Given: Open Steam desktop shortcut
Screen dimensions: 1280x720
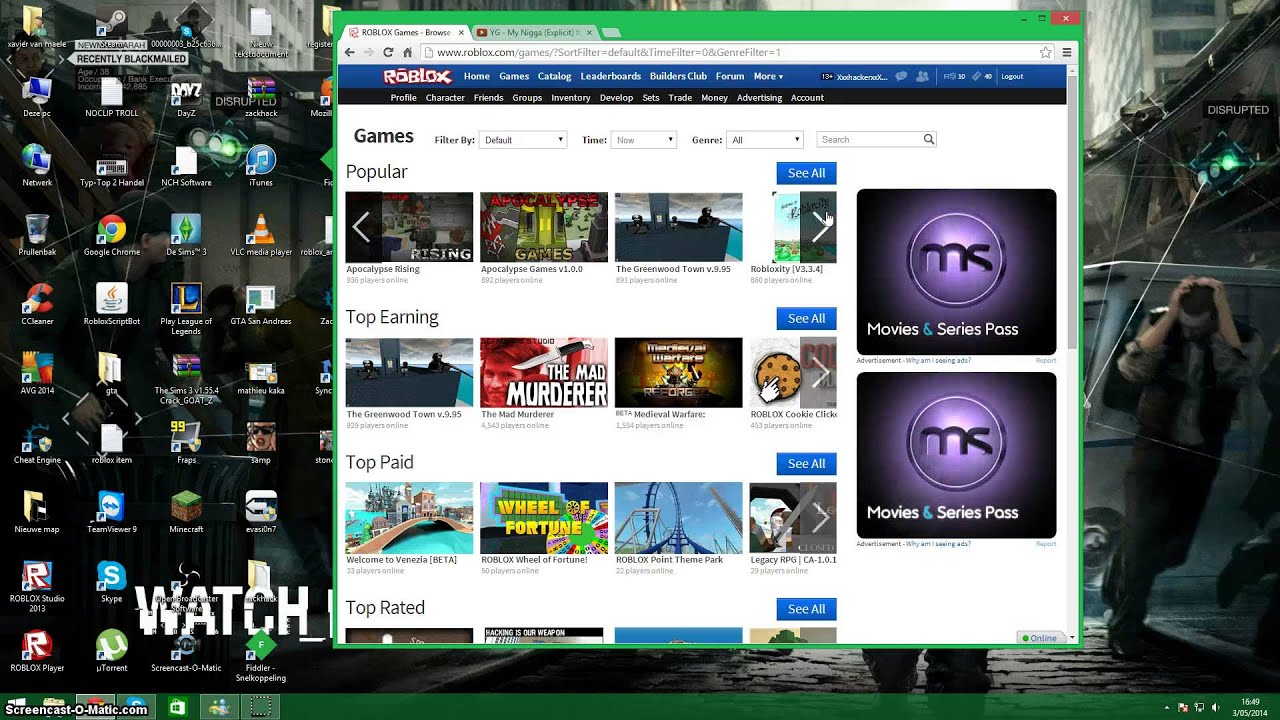Looking at the screenshot, I should coord(112,28).
